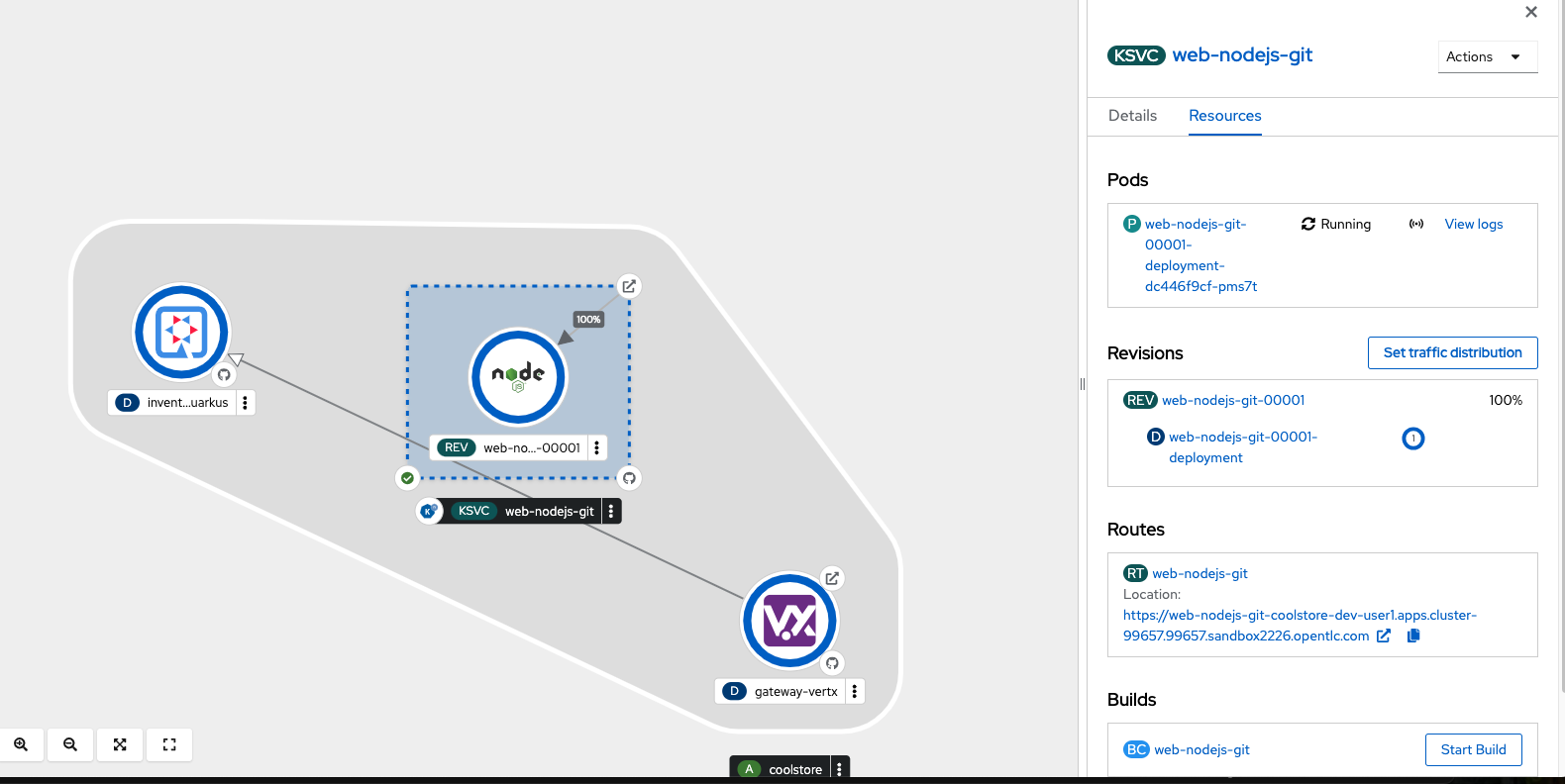Screen dimensions: 1565x784
Task: Open kebab menu for gateway-vertx
Action: (855, 691)
